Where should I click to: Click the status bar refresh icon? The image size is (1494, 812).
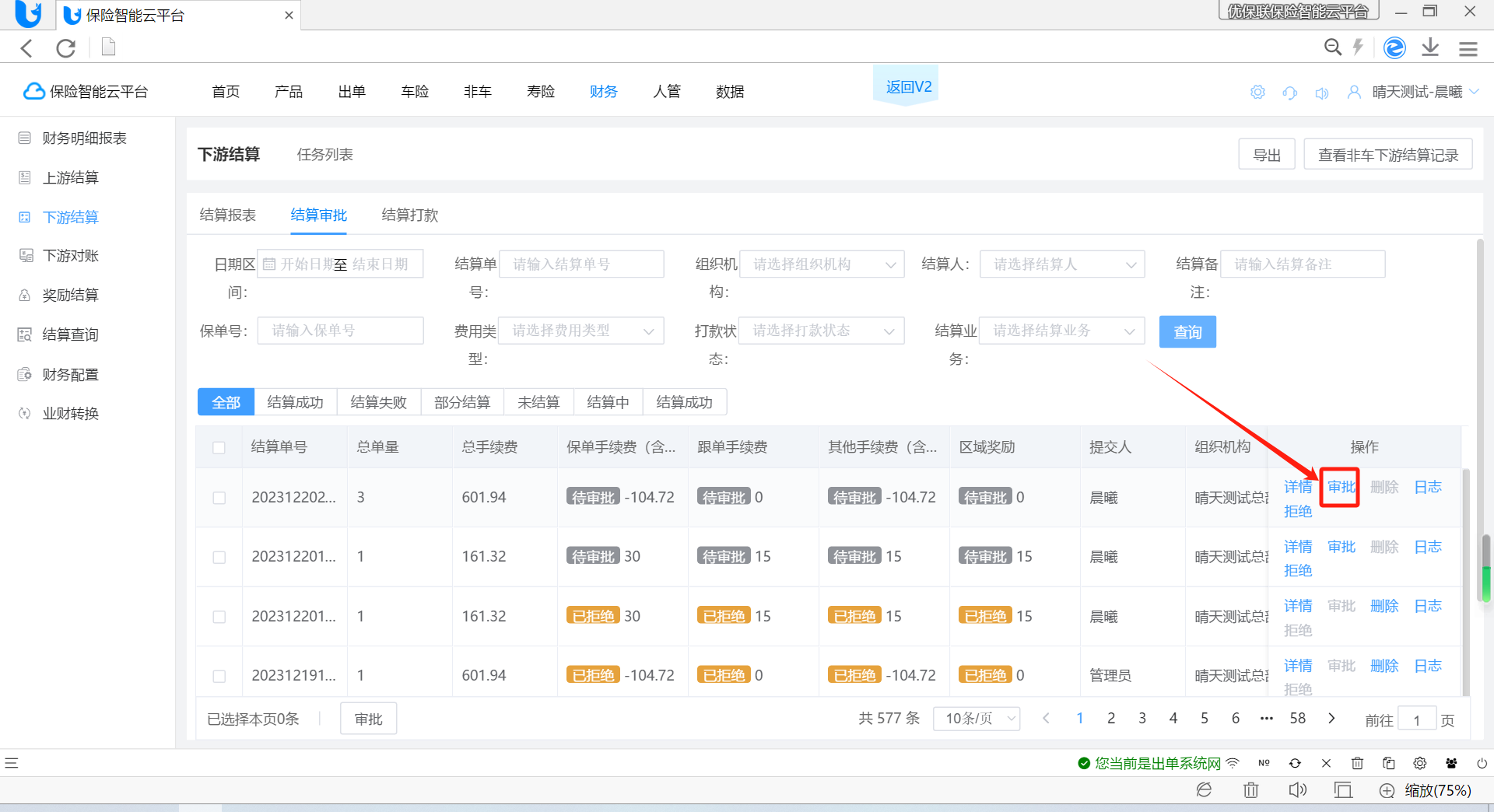1295,763
